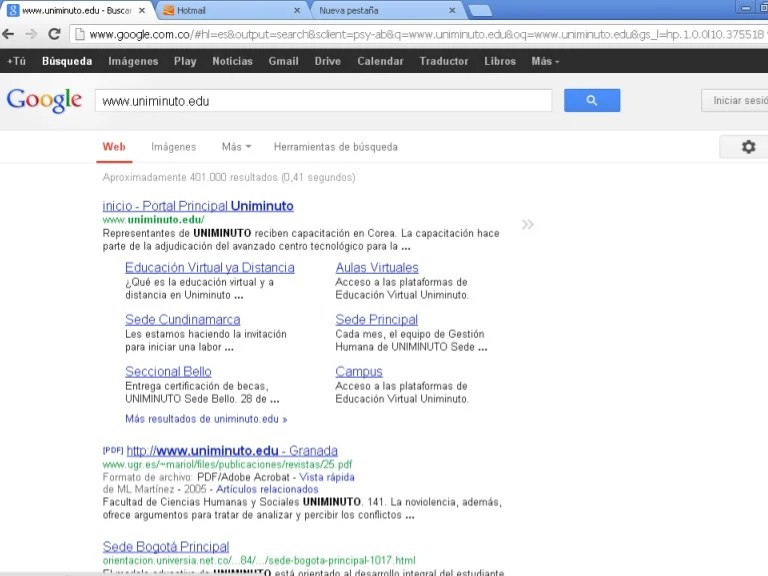Viewport: 768px width, 576px height.
Task: Click the Iniciar sesión button
Action: [736, 100]
